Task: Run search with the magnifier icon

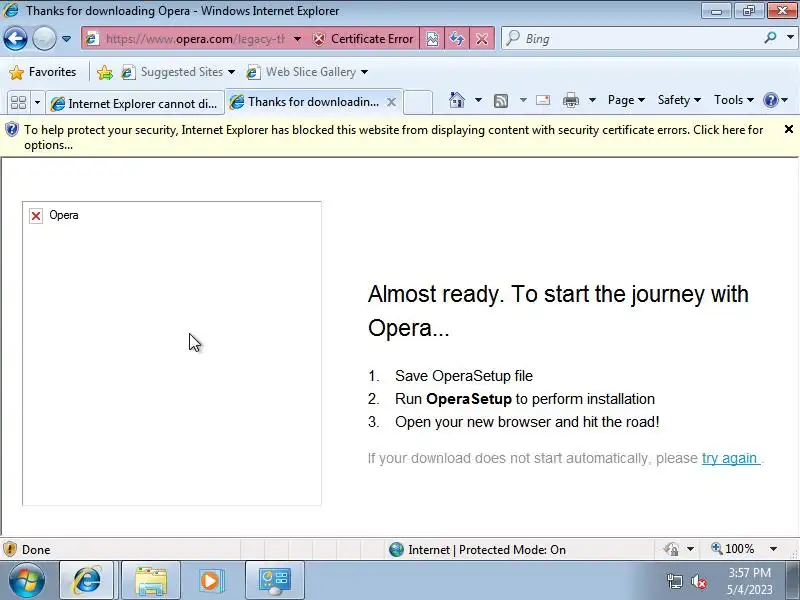Action: pyautogui.click(x=770, y=38)
